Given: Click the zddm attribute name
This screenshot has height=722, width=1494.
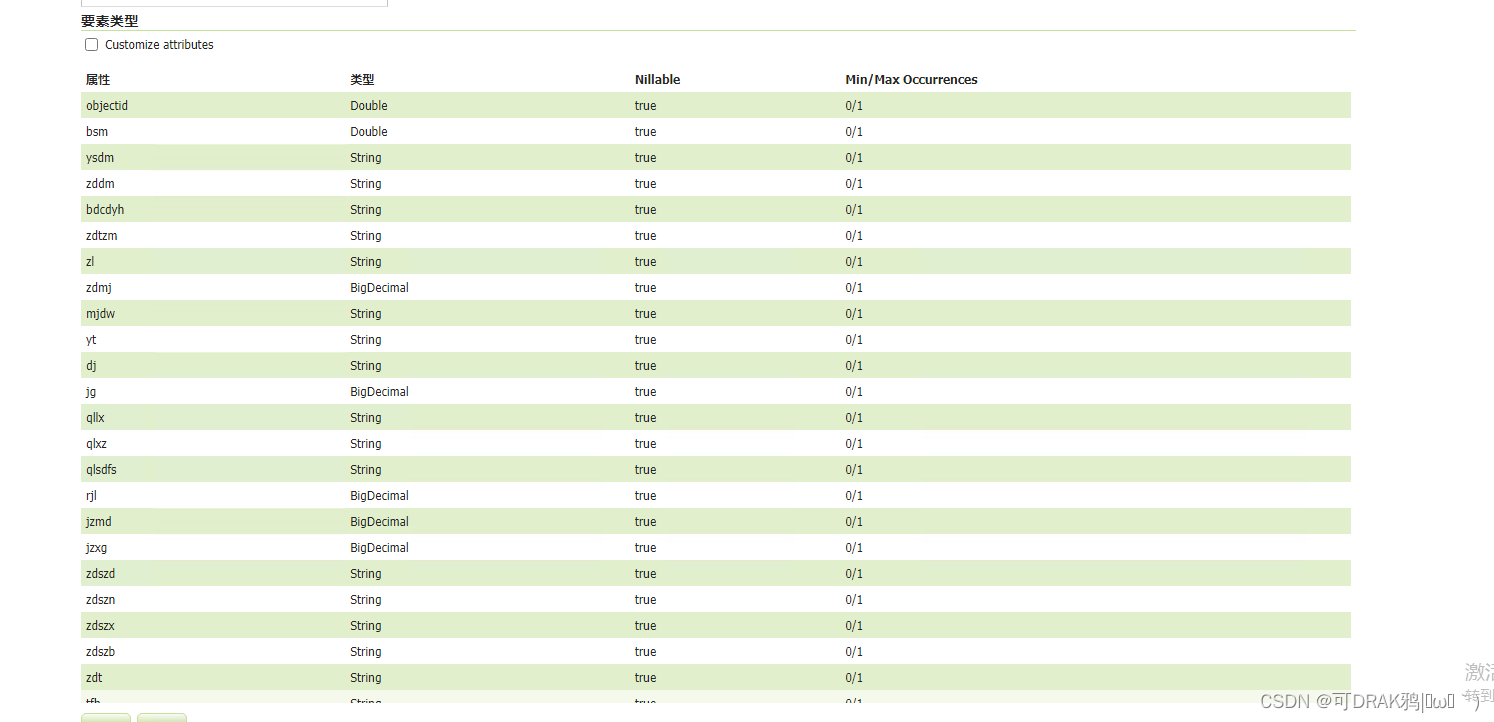Looking at the screenshot, I should [100, 184].
